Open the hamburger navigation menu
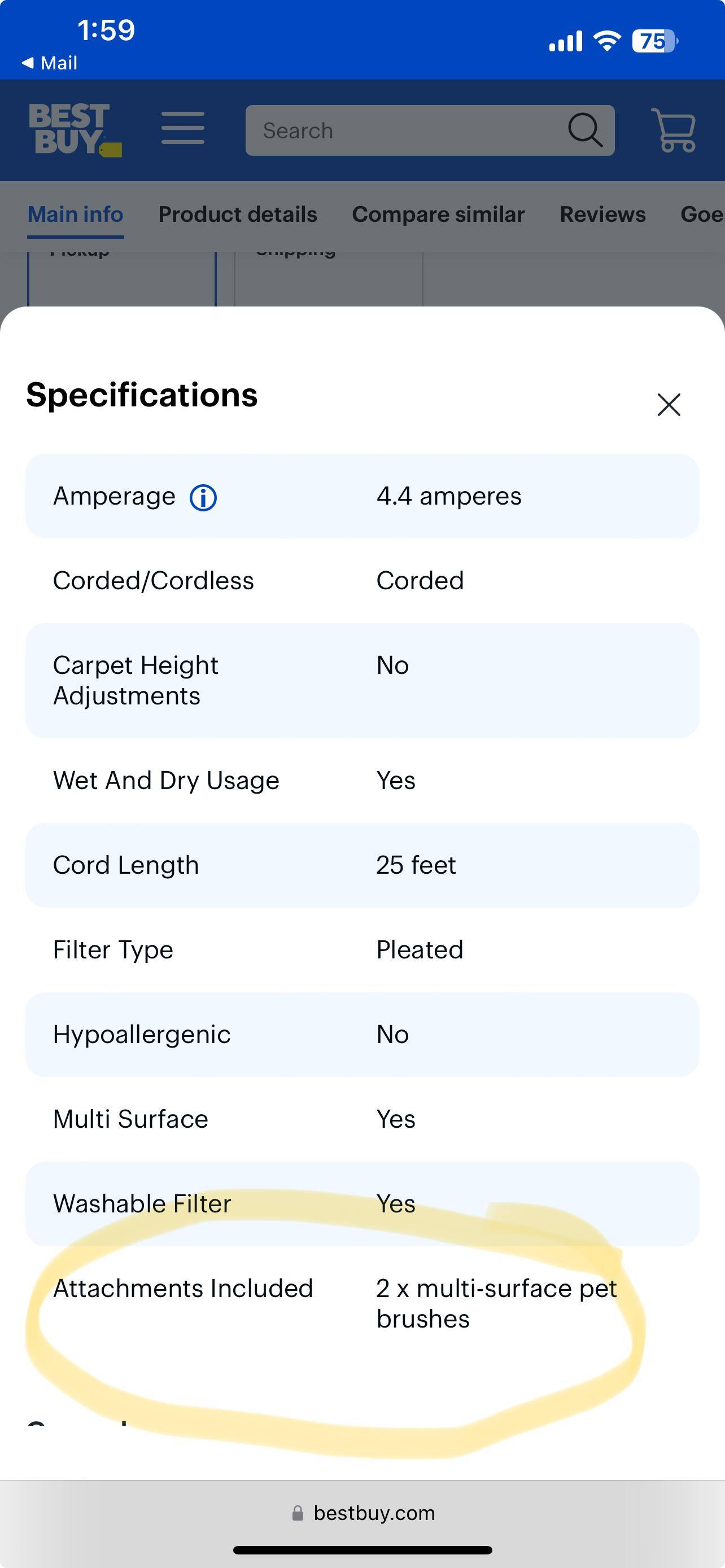Viewport: 725px width, 1568px height. click(x=182, y=128)
